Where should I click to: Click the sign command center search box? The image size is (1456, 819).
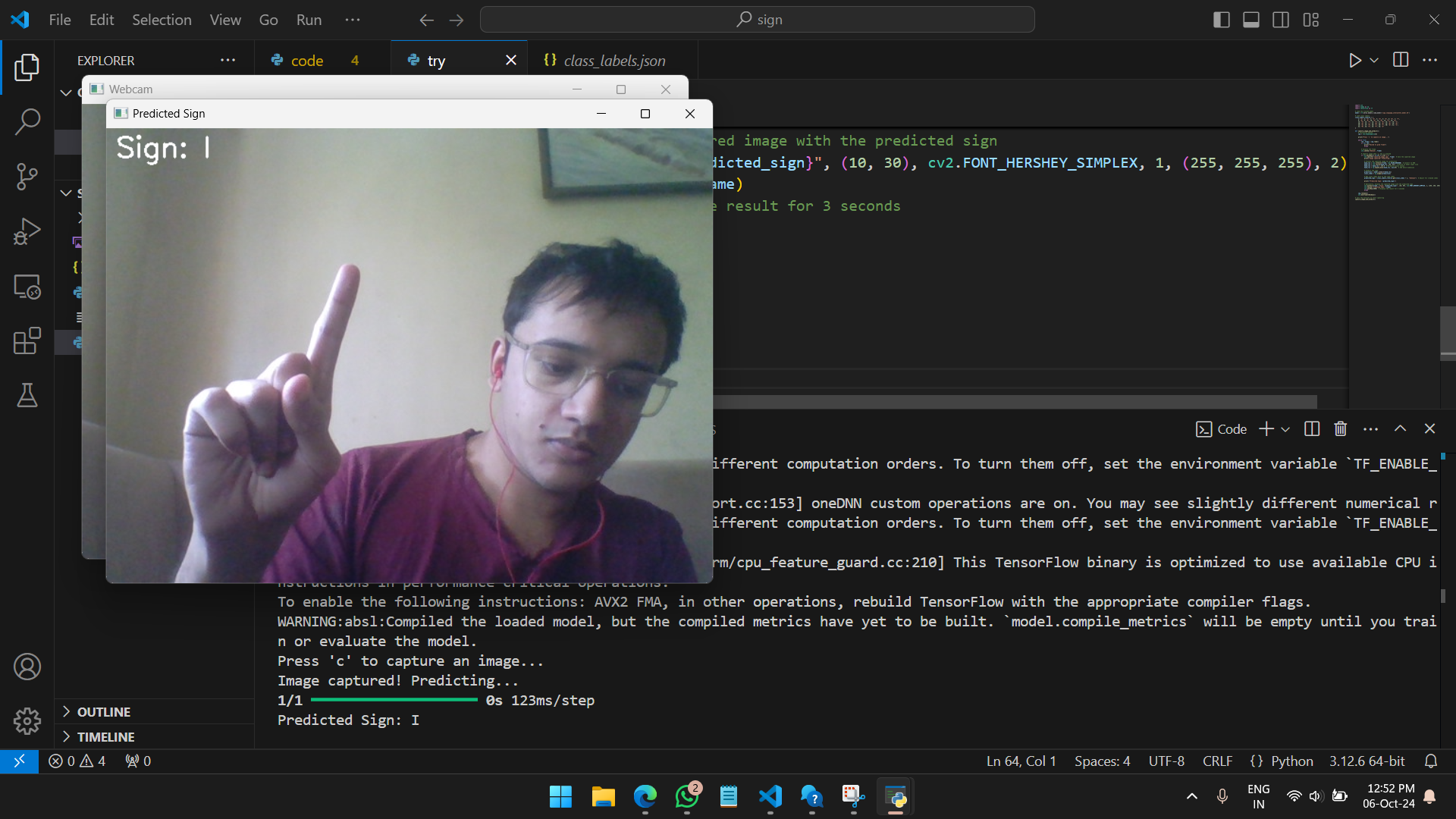tap(757, 20)
